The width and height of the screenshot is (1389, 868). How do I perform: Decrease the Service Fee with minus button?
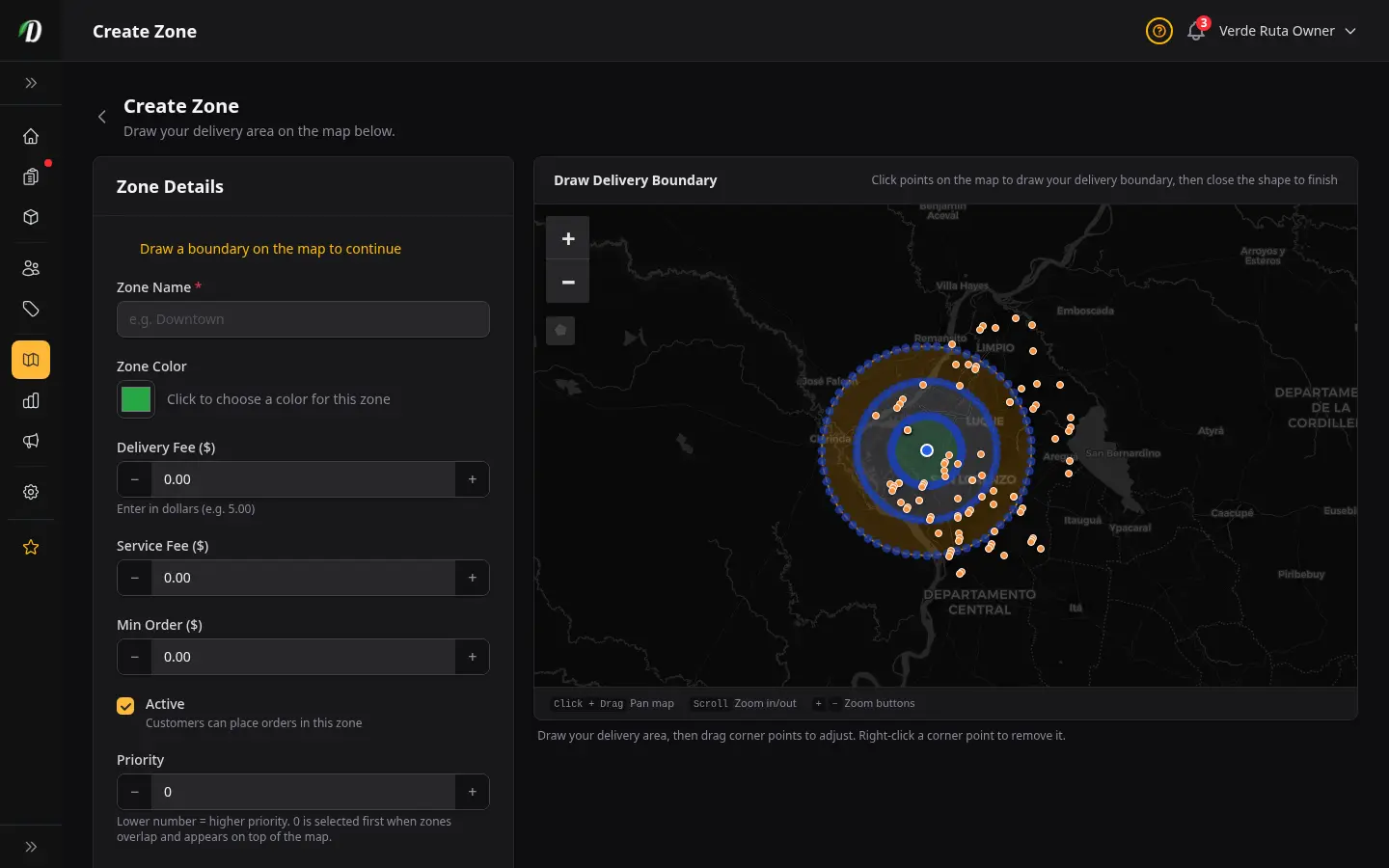(134, 578)
